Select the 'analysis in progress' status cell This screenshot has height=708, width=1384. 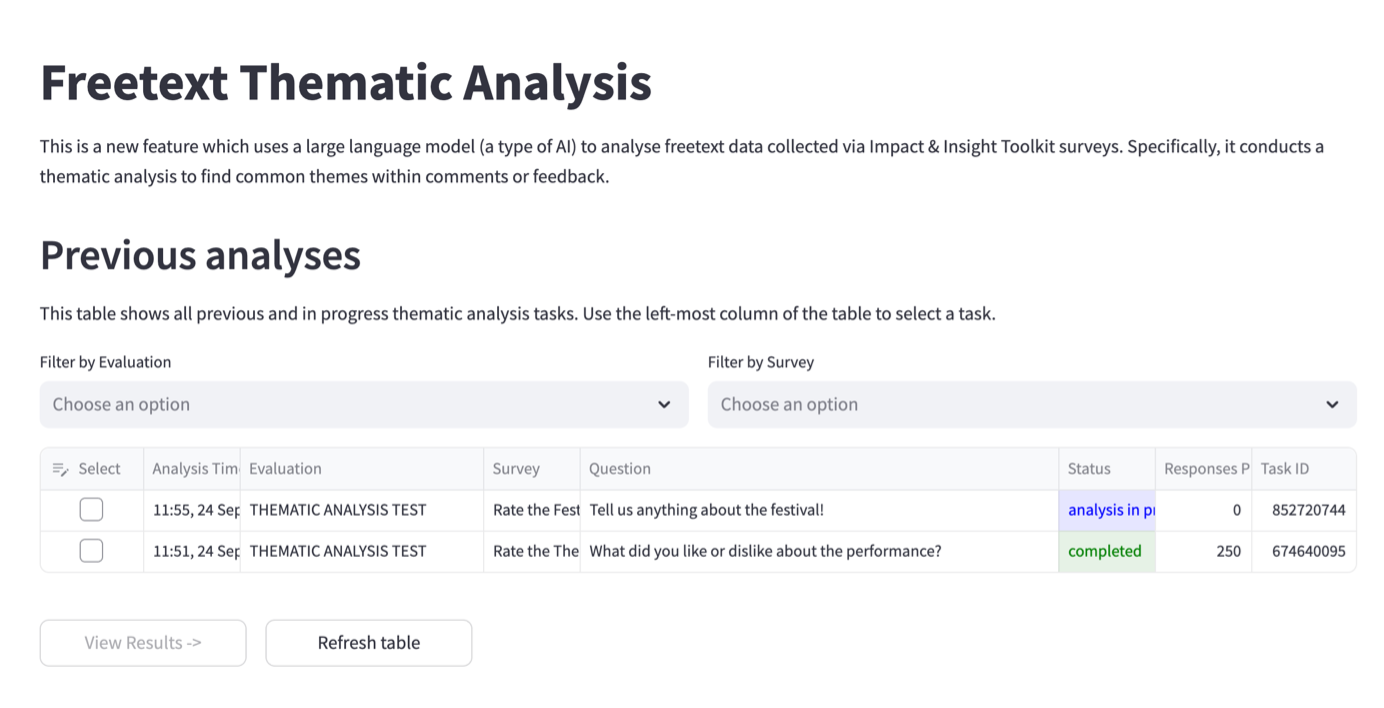pyautogui.click(x=1107, y=510)
